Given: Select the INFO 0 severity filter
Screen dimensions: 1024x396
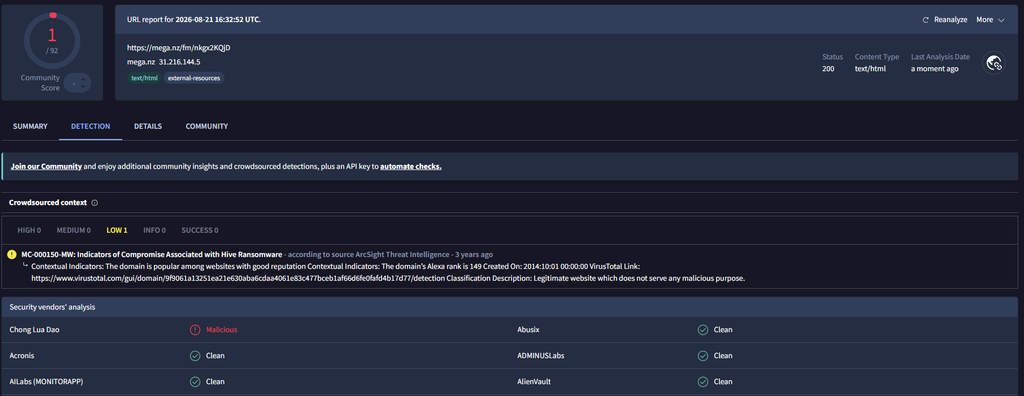Looking at the screenshot, I should [x=155, y=230].
